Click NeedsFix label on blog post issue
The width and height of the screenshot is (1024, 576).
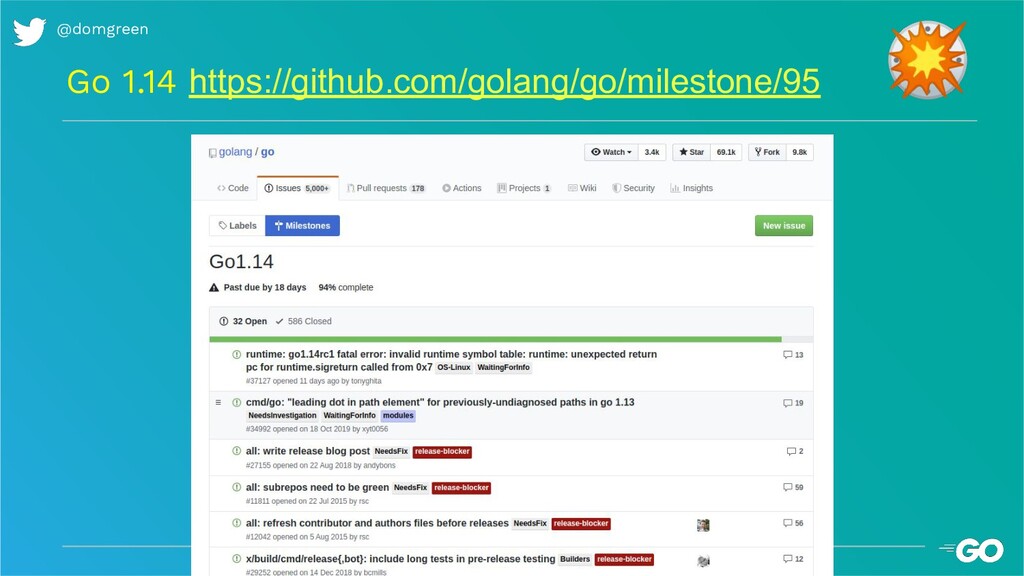point(391,451)
